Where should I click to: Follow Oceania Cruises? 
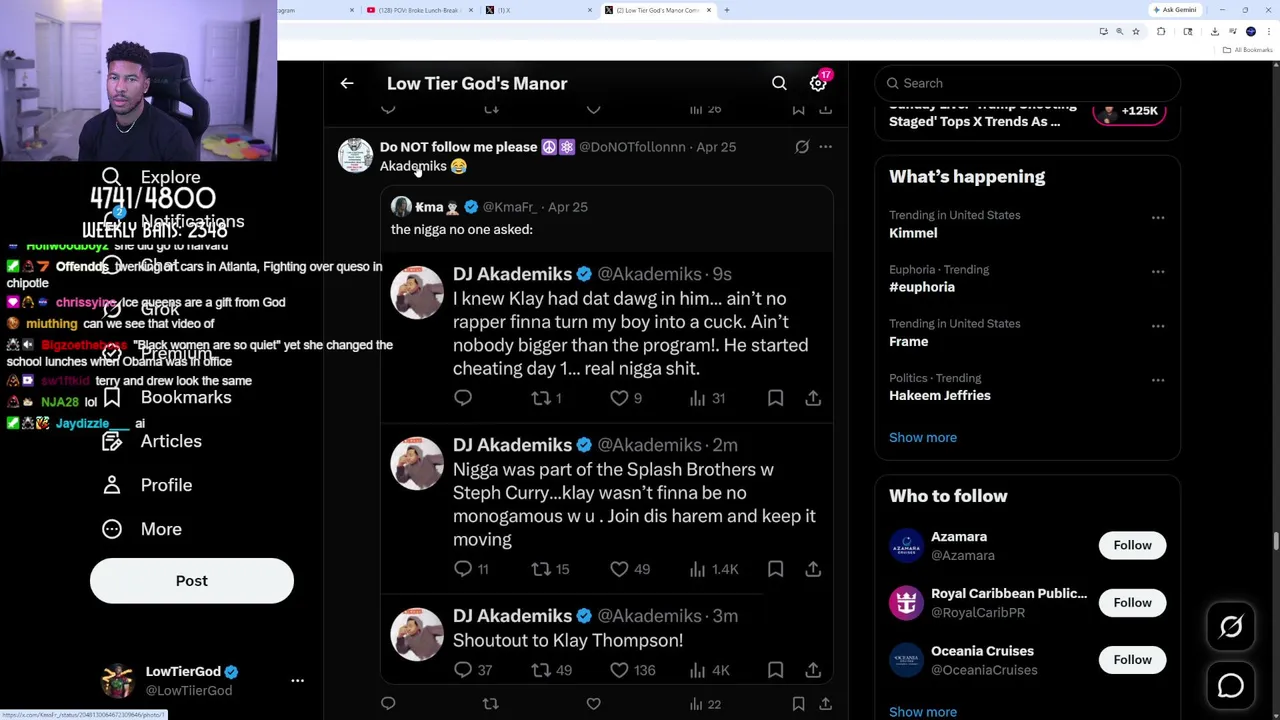pos(1132,659)
